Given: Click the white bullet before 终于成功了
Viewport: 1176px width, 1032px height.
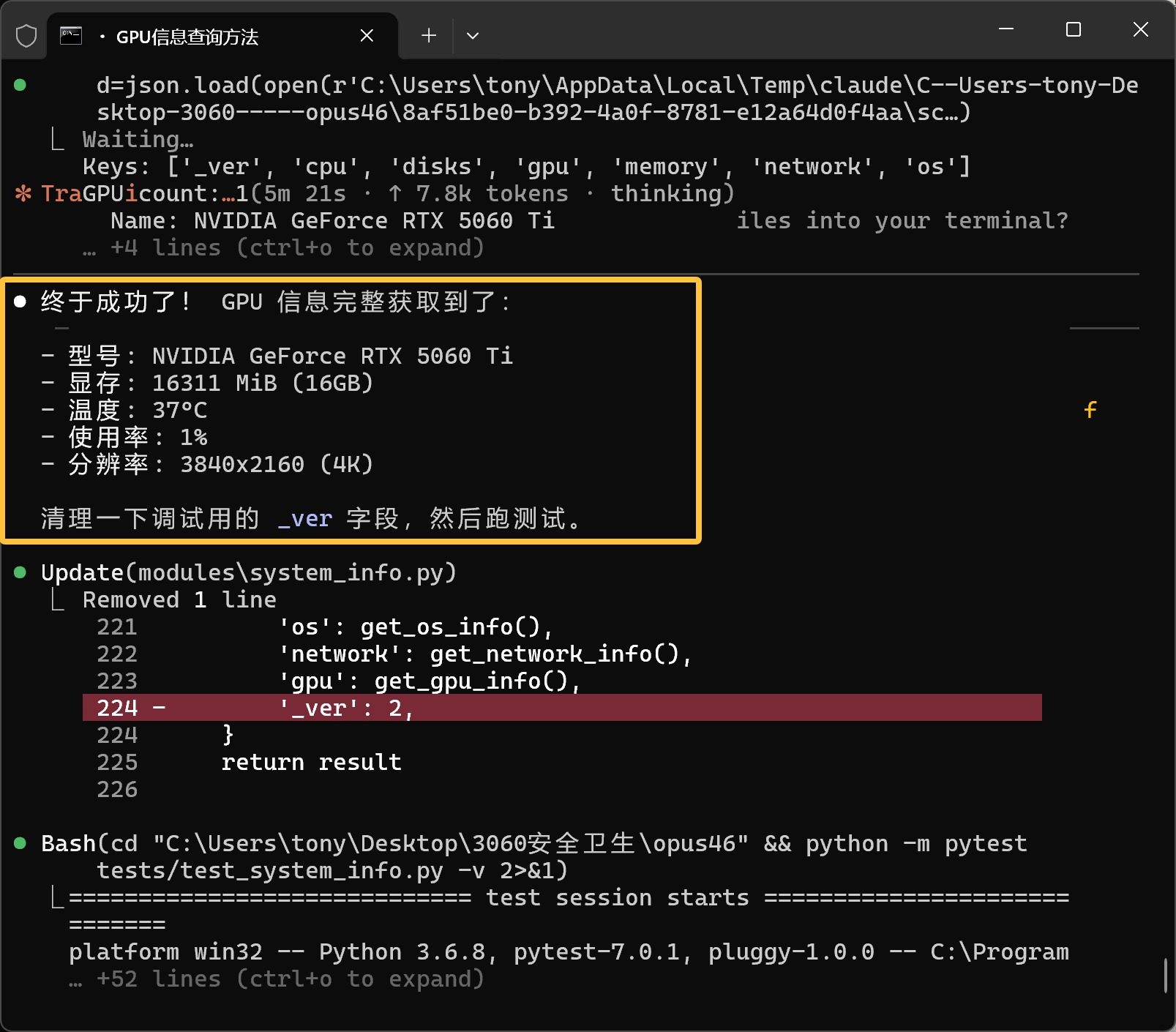Looking at the screenshot, I should click(x=20, y=302).
